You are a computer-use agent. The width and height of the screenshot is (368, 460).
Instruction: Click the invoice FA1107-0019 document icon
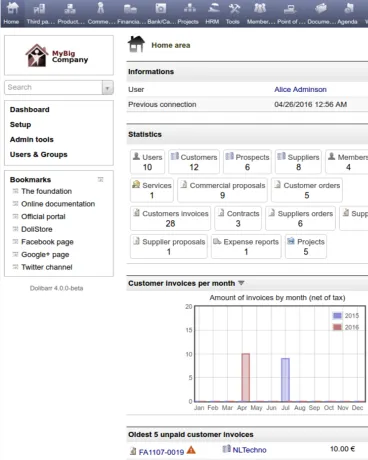[133, 451]
